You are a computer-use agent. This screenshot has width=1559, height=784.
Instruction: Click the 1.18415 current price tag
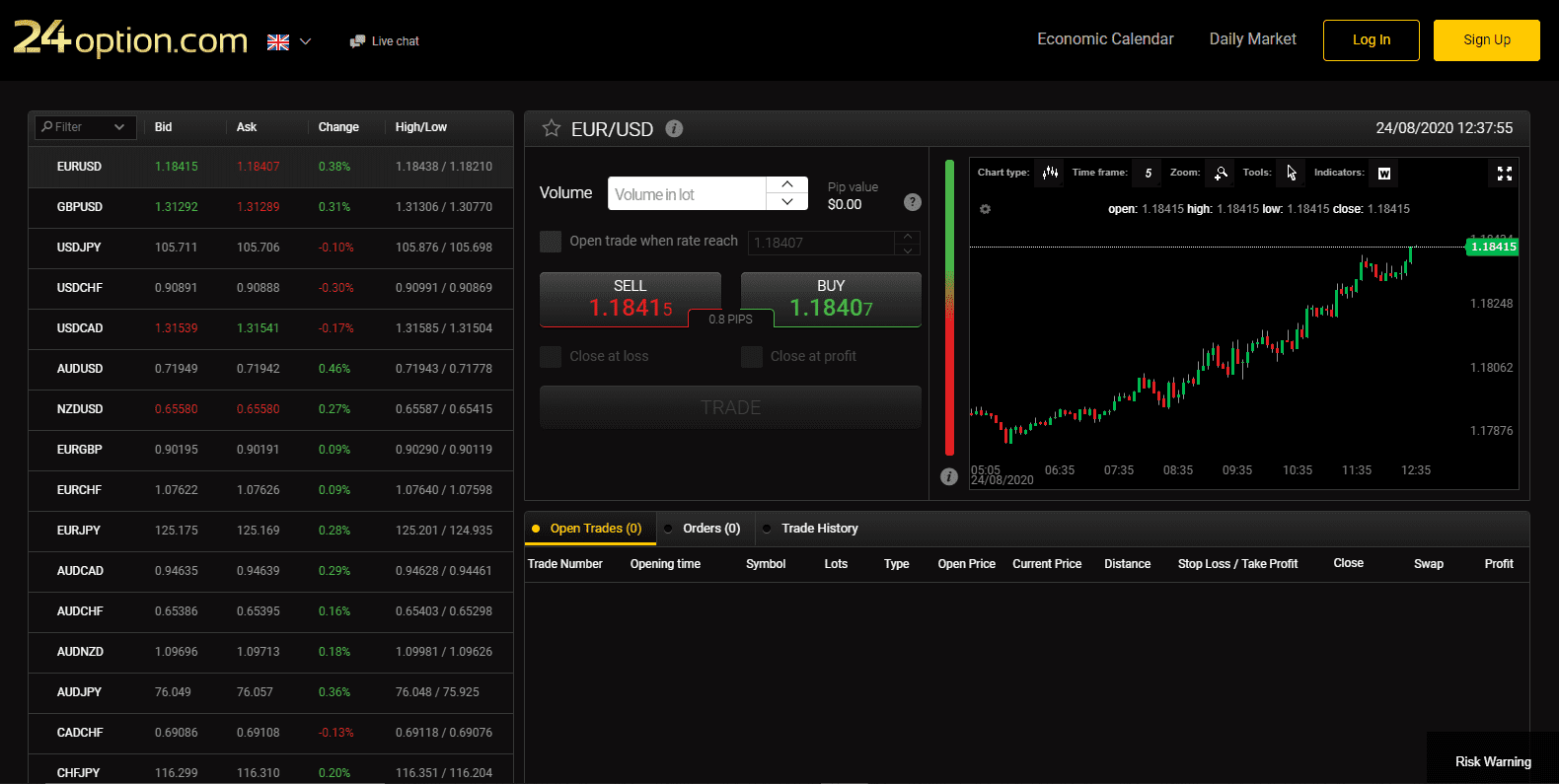(1493, 247)
